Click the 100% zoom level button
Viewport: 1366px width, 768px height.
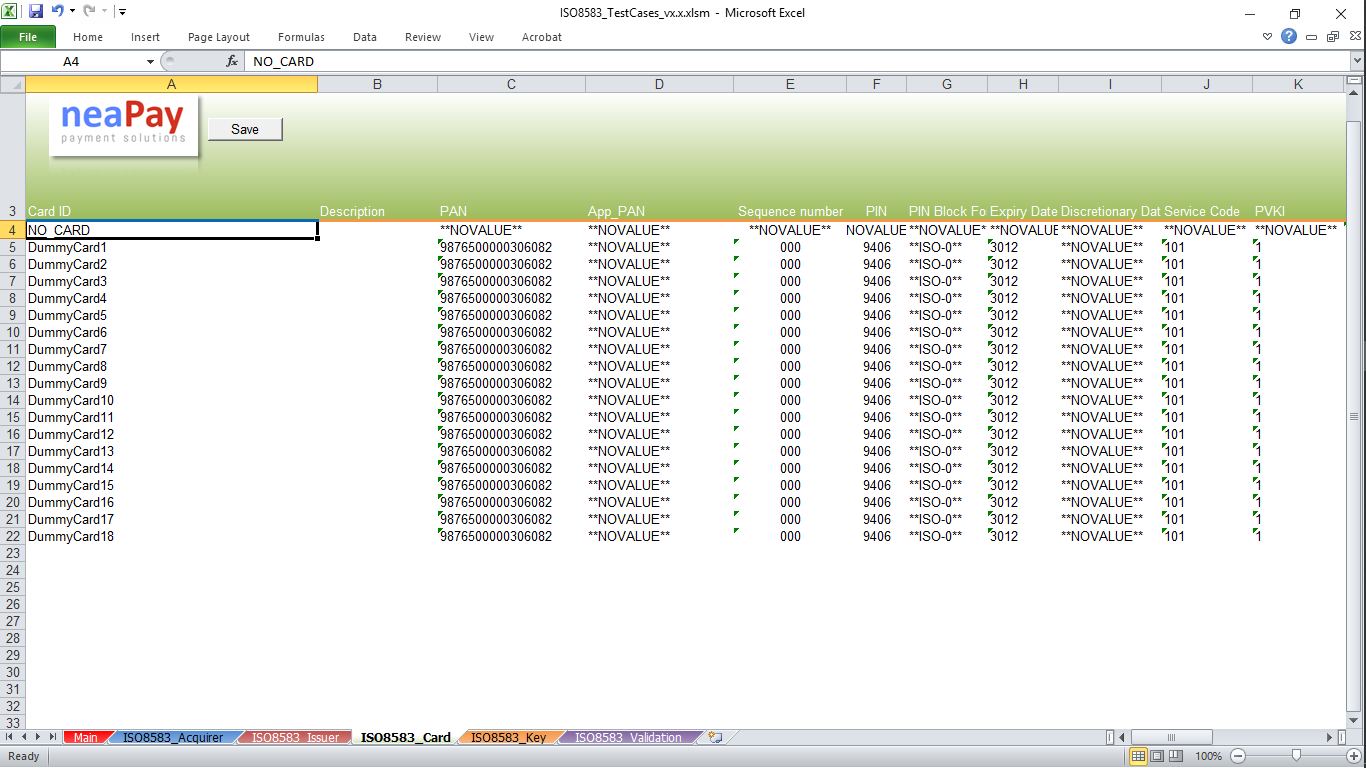coord(1208,756)
